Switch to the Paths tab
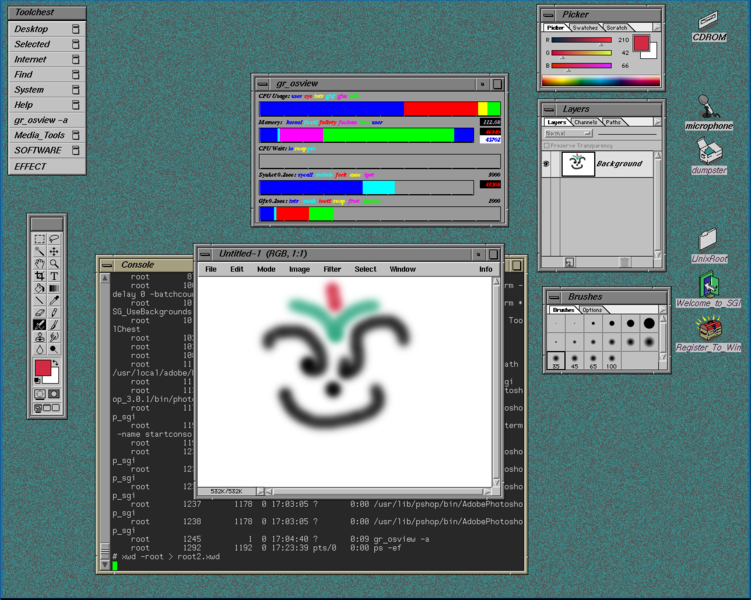The height and width of the screenshot is (600, 751). tap(613, 123)
